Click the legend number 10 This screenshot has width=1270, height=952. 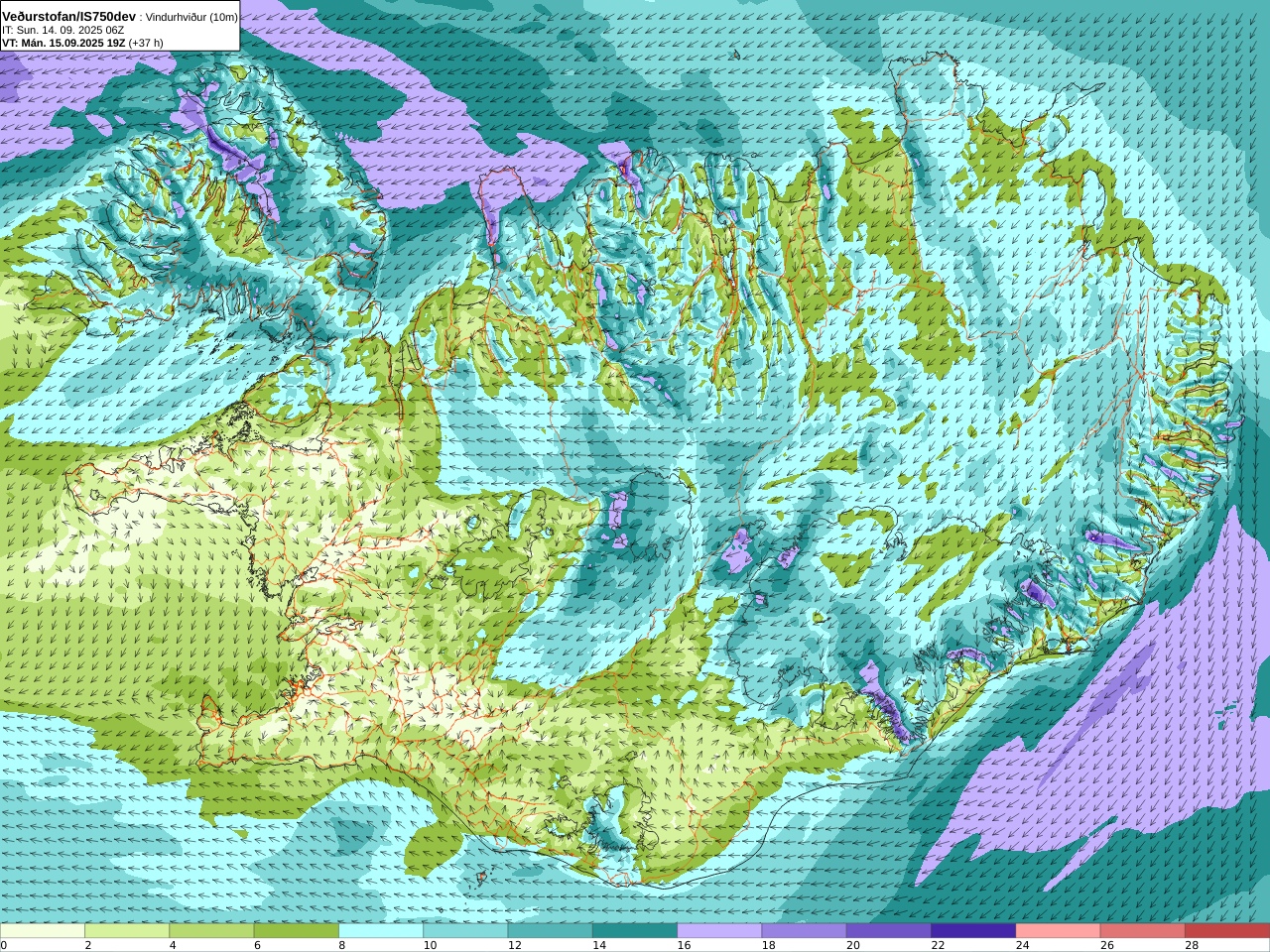[x=430, y=945]
